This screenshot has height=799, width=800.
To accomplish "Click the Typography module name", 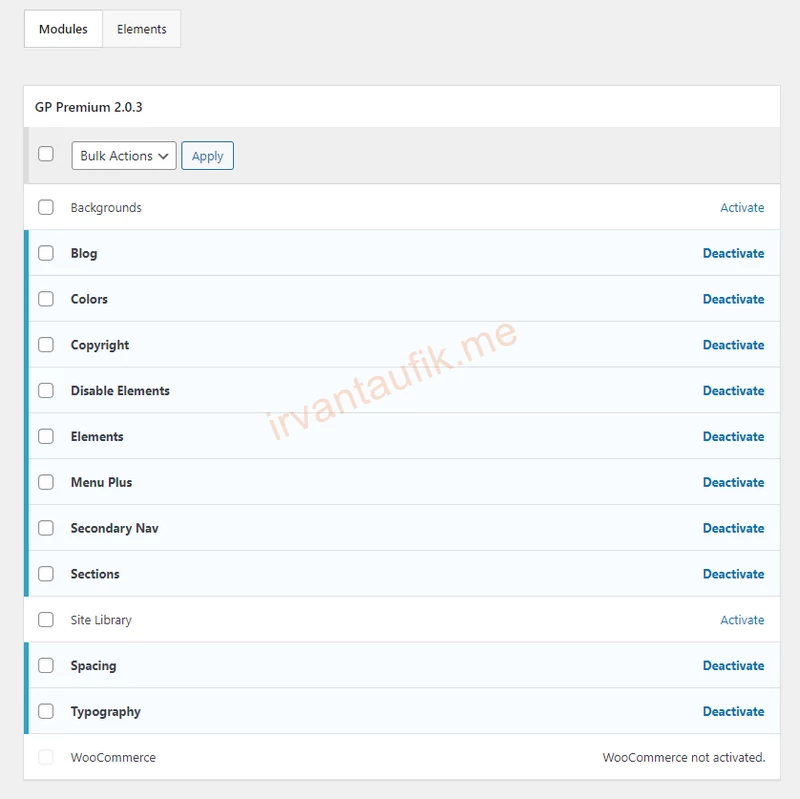I will click(x=106, y=712).
